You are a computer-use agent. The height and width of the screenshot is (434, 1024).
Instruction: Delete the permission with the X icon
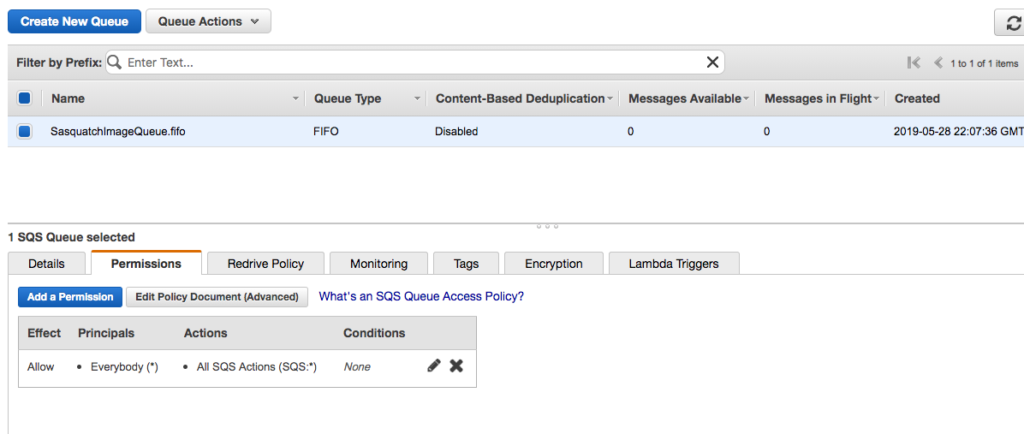click(x=456, y=366)
